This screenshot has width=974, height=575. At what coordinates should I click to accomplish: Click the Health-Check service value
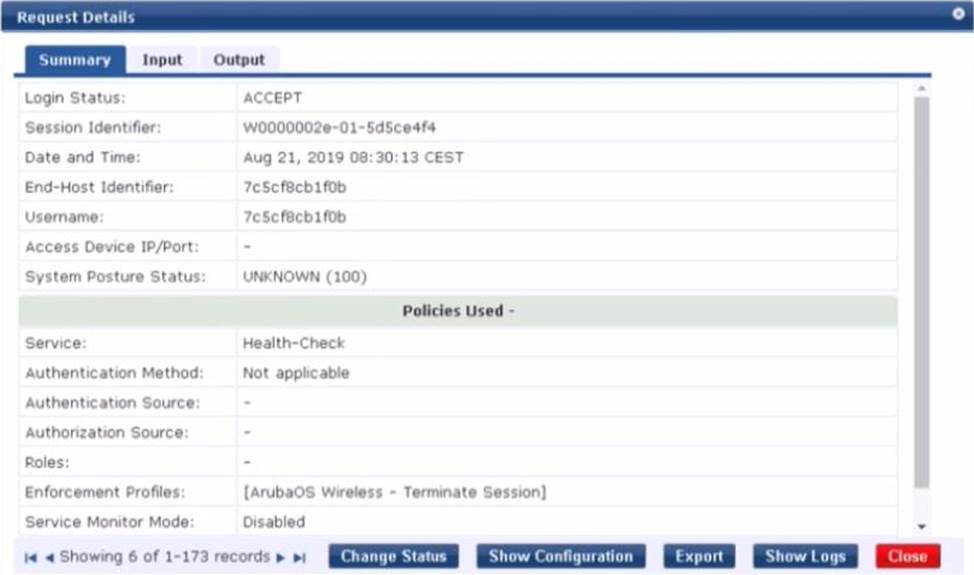293,343
